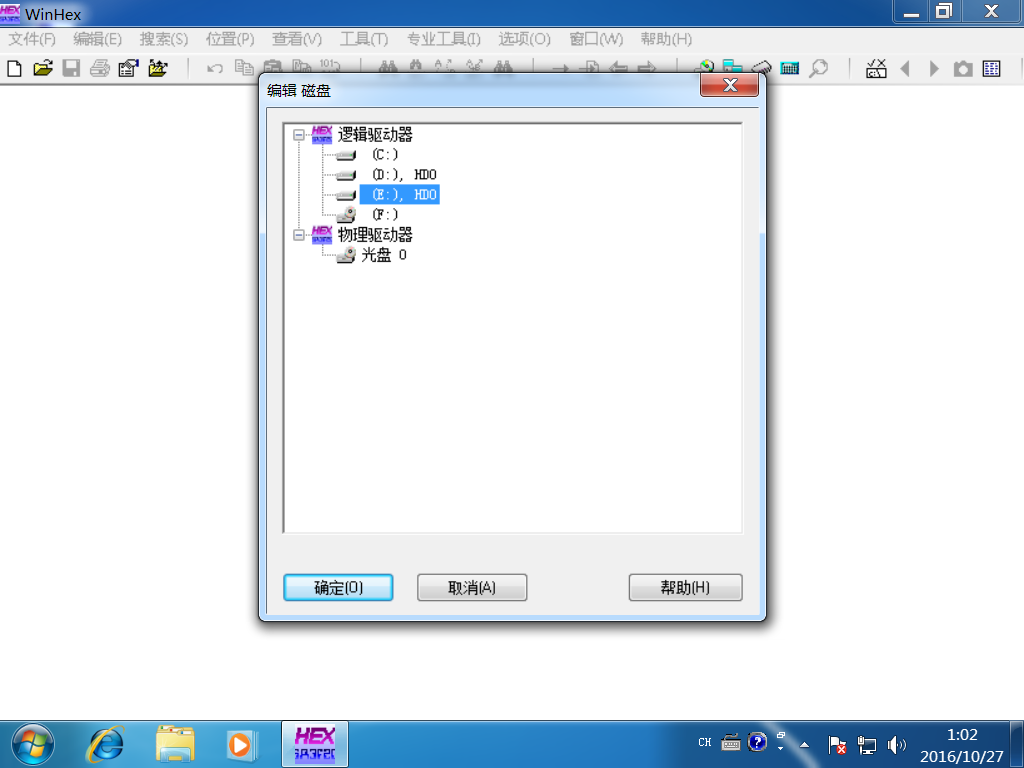This screenshot has width=1024, height=768.
Task: Click the General Options checkmark icon
Action: click(876, 69)
